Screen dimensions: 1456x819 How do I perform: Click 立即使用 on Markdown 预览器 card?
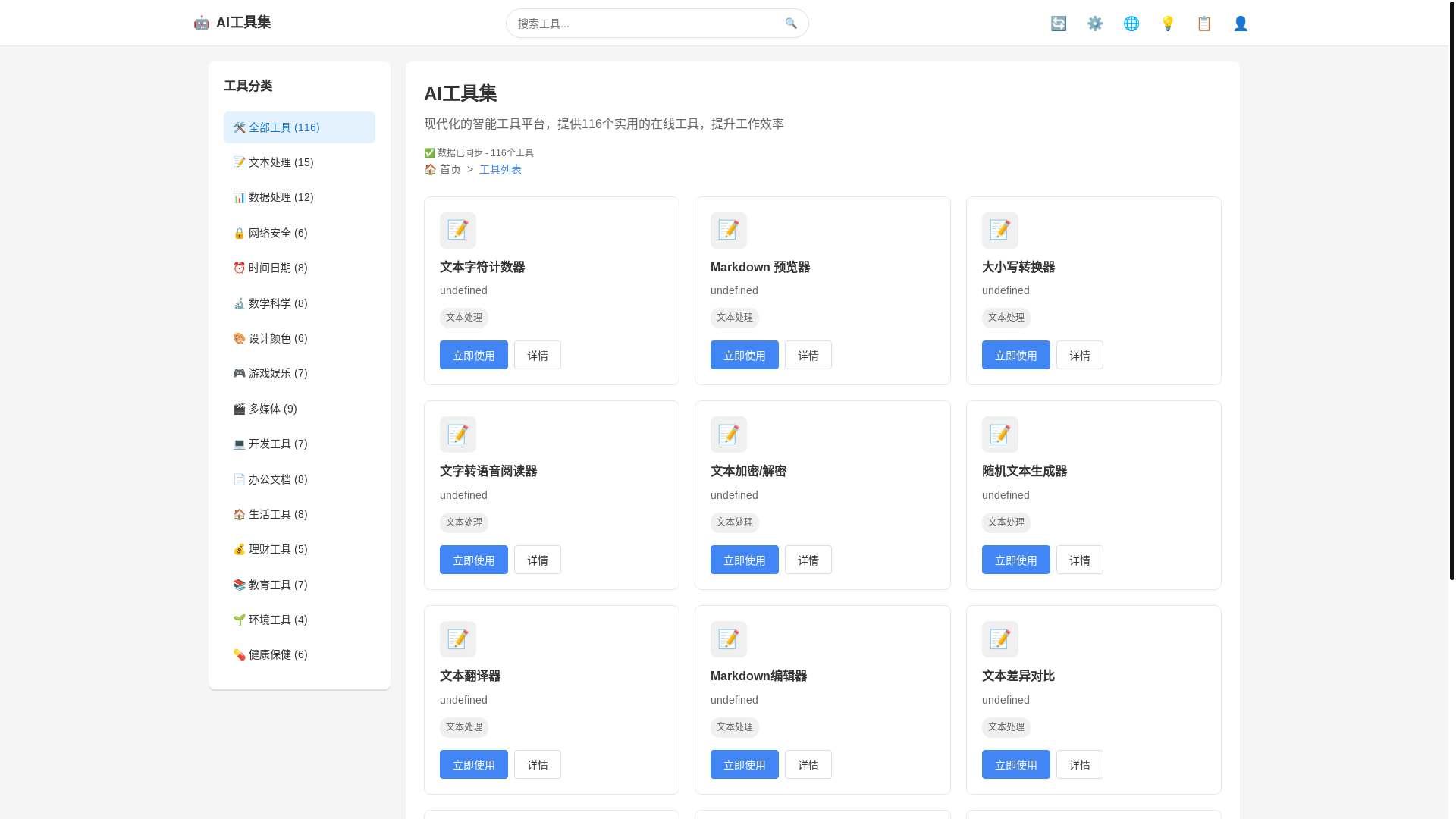pos(745,355)
